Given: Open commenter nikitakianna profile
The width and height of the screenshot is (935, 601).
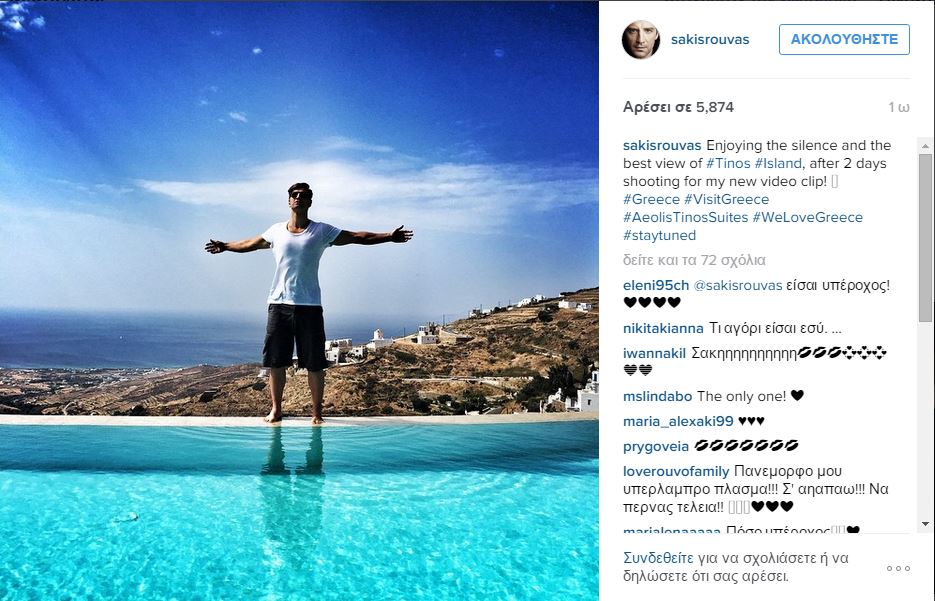Looking at the screenshot, I should click(x=663, y=329).
